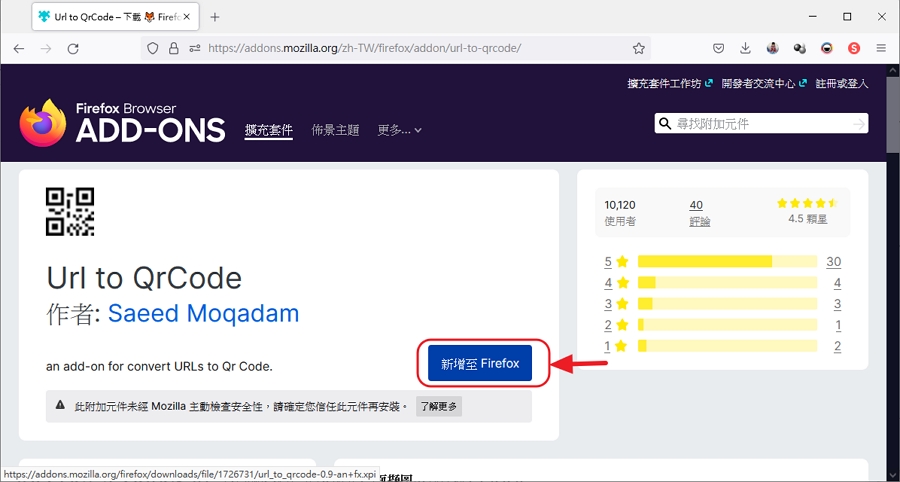Click the tracking protection shield icon
This screenshot has width=900, height=482.
(153, 49)
